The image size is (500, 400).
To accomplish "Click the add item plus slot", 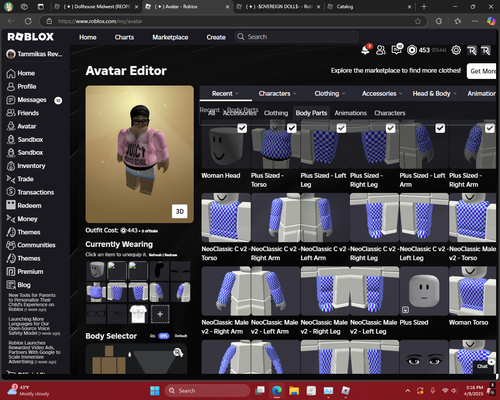I will coord(160,314).
